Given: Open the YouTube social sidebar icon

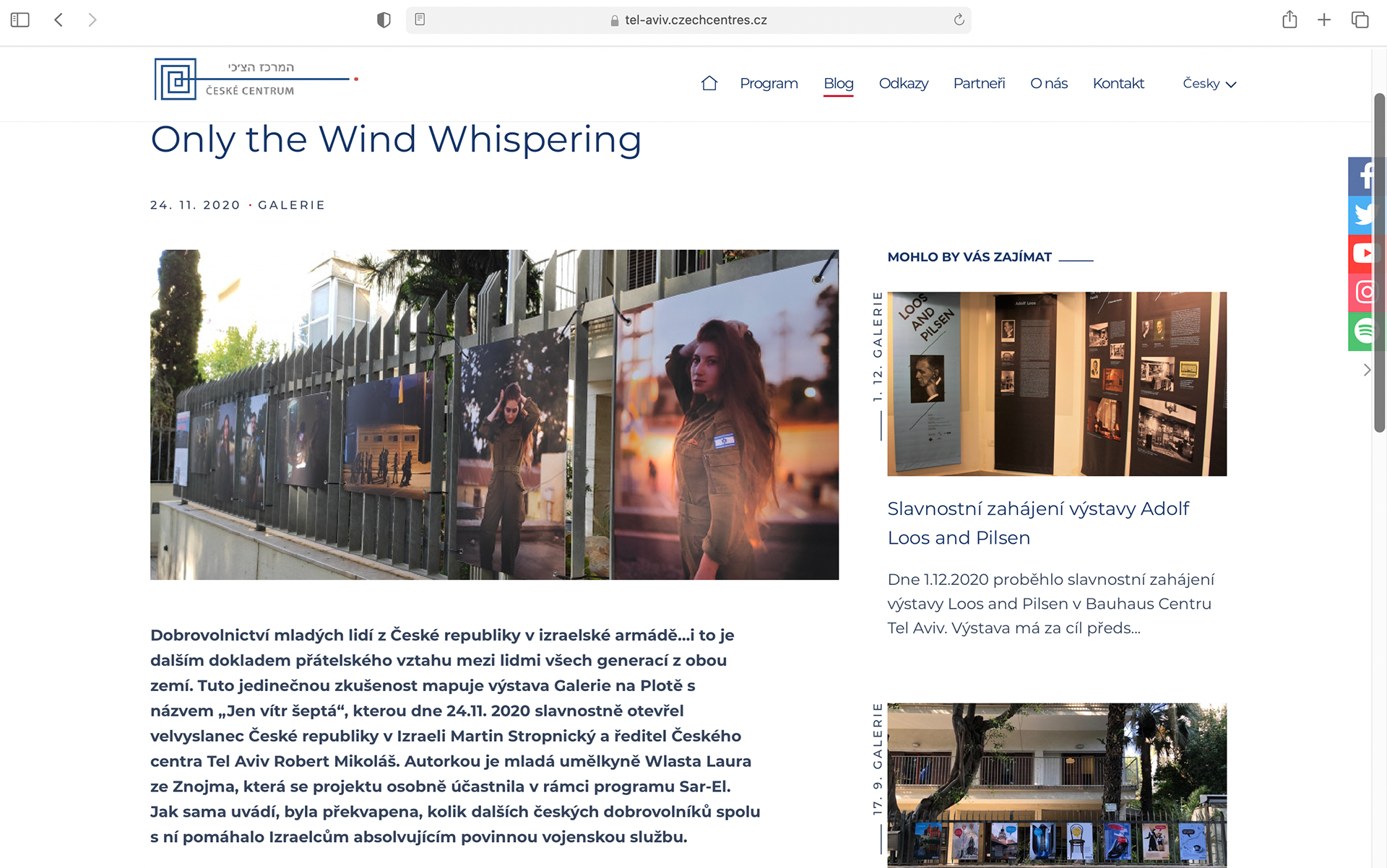Looking at the screenshot, I should click(1363, 253).
